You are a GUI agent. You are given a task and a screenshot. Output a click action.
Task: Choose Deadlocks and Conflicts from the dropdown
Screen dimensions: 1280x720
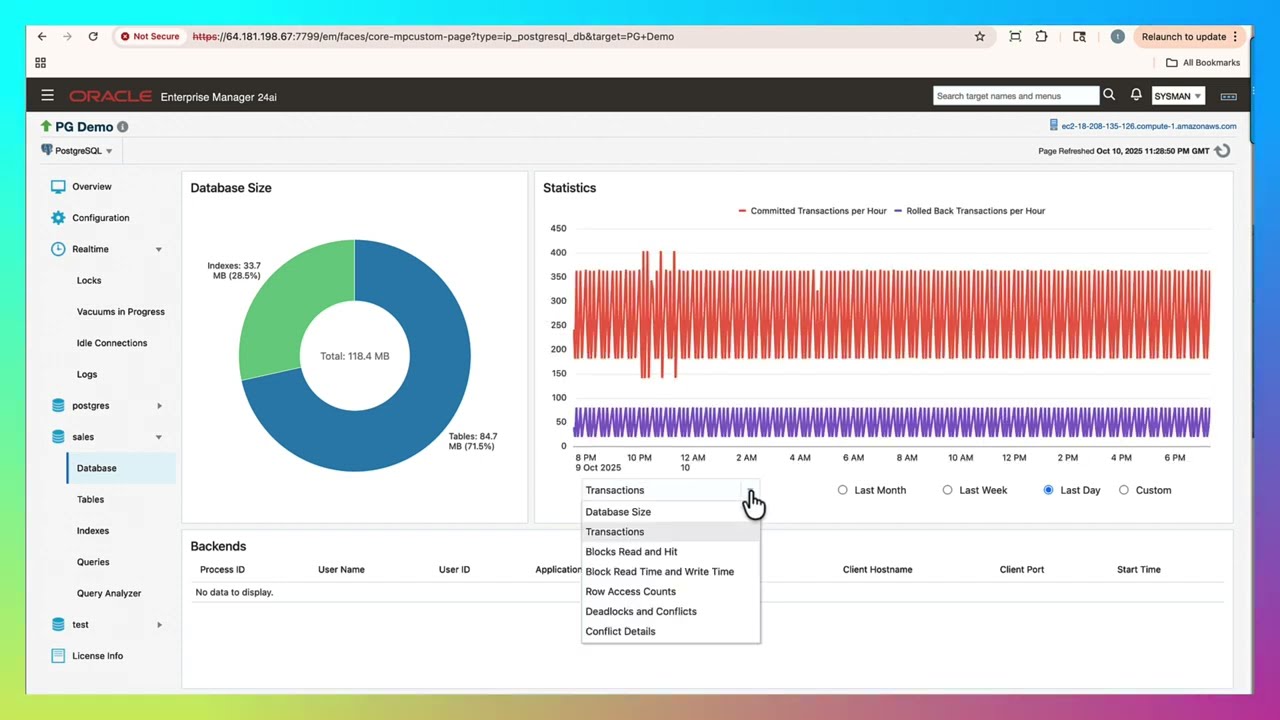640,611
